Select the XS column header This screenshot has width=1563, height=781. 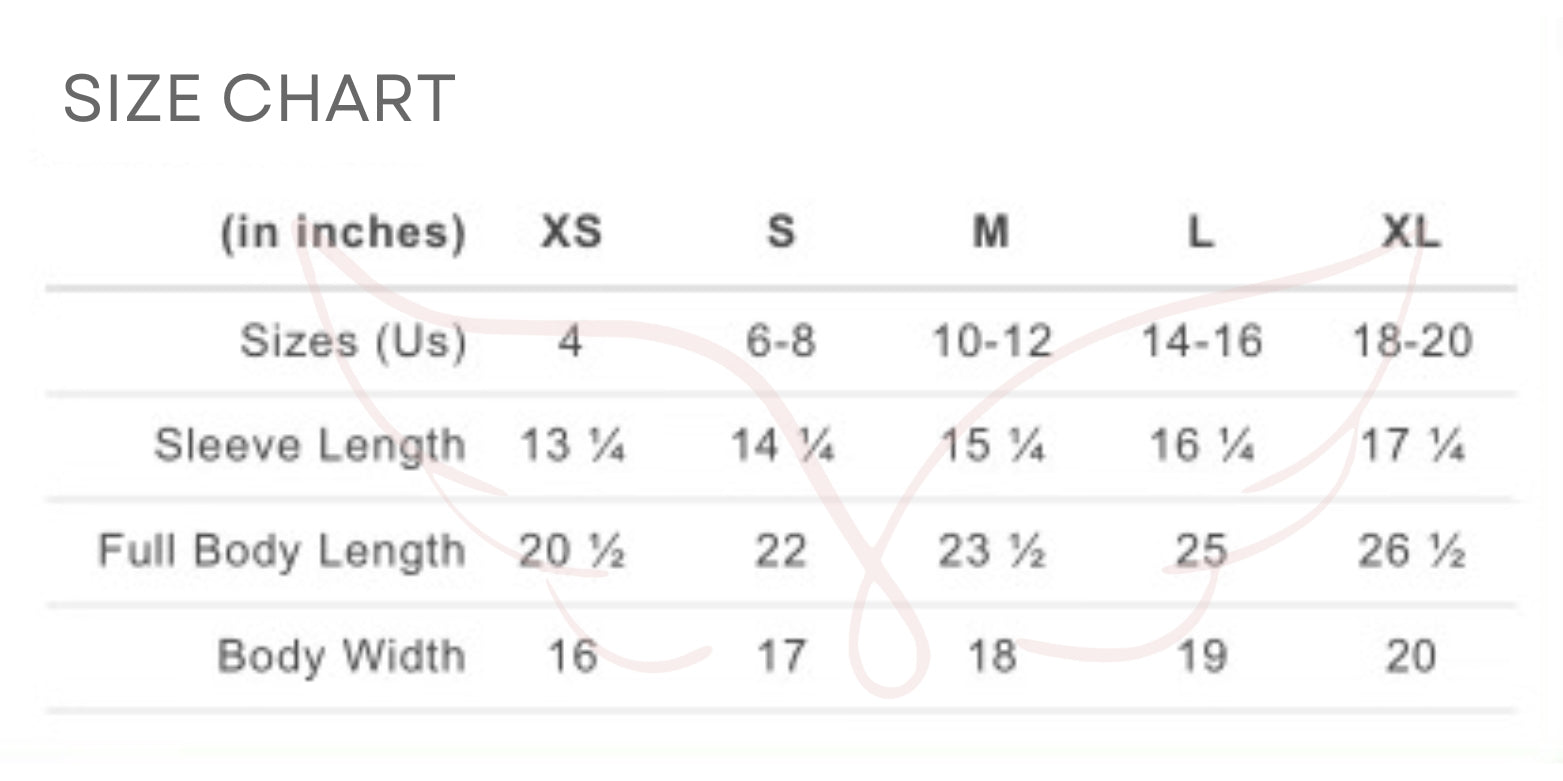[x=571, y=233]
